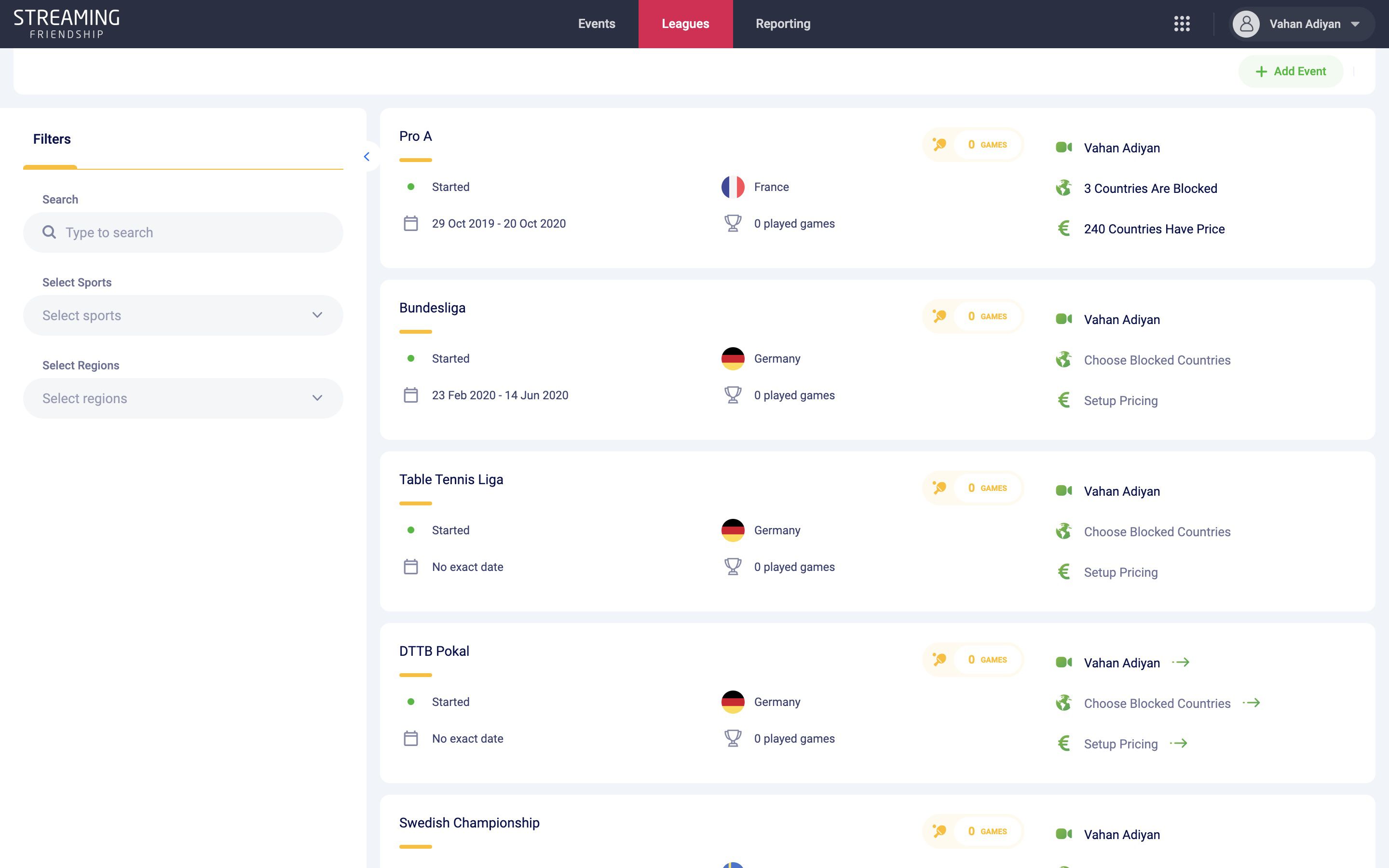
Task: Choose Blocked Countries for Bundesliga
Action: pyautogui.click(x=1157, y=360)
